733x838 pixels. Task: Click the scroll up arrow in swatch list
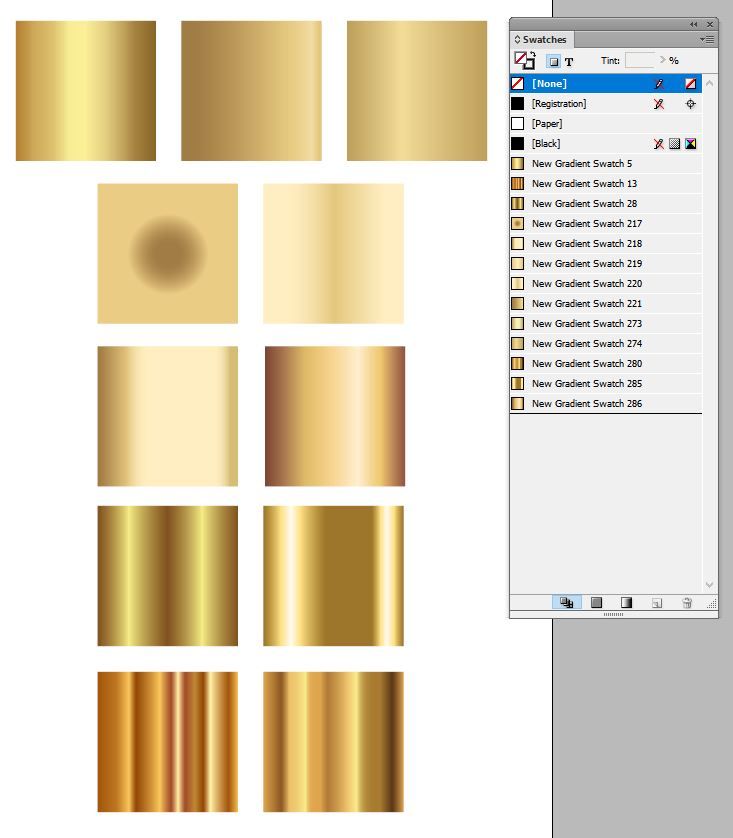tap(709, 83)
